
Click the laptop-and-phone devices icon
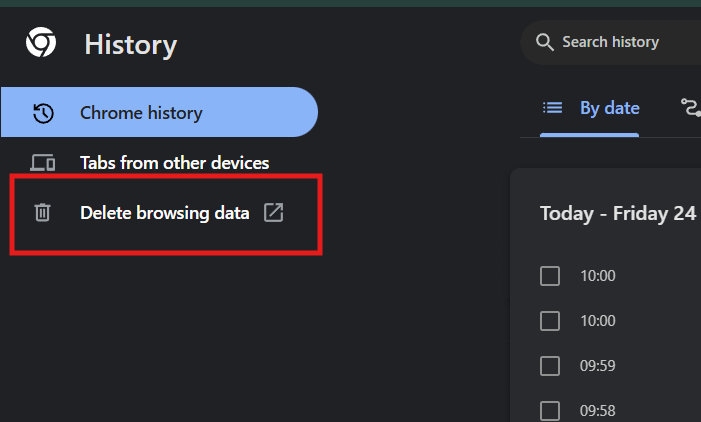coord(42,163)
